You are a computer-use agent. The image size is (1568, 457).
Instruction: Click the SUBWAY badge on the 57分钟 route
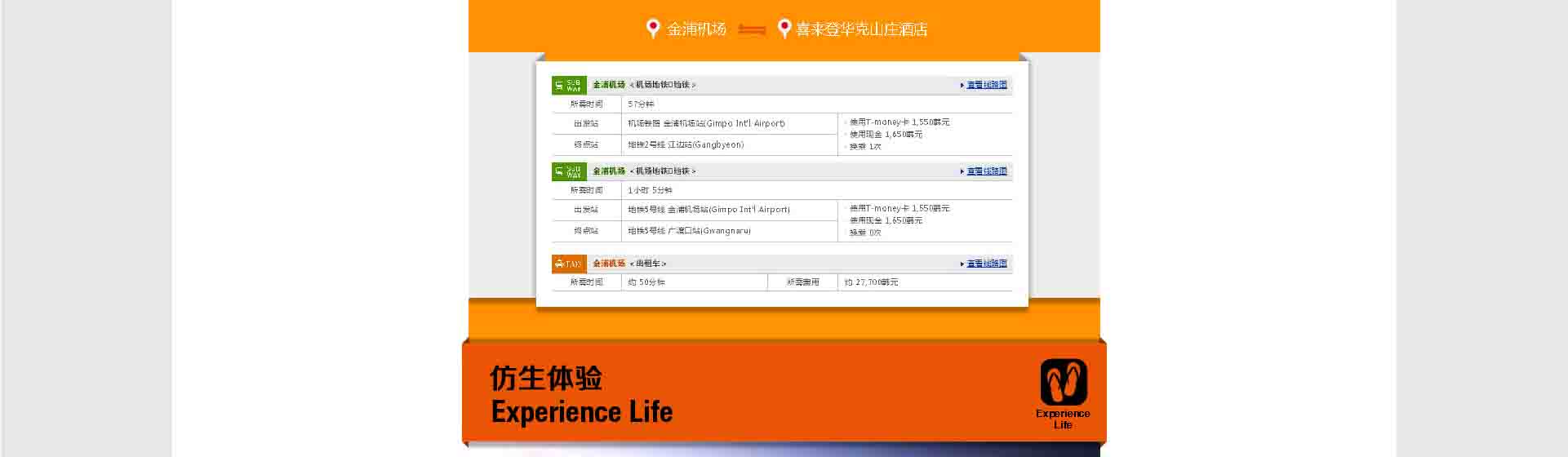pyautogui.click(x=569, y=85)
